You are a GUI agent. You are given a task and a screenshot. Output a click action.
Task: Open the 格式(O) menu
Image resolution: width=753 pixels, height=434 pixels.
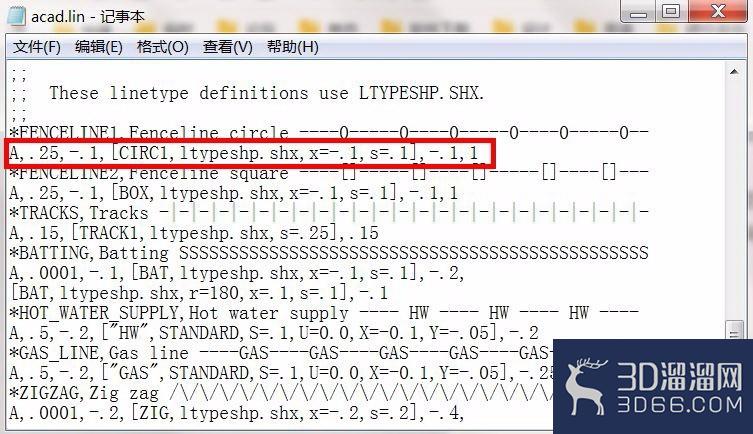tap(162, 47)
